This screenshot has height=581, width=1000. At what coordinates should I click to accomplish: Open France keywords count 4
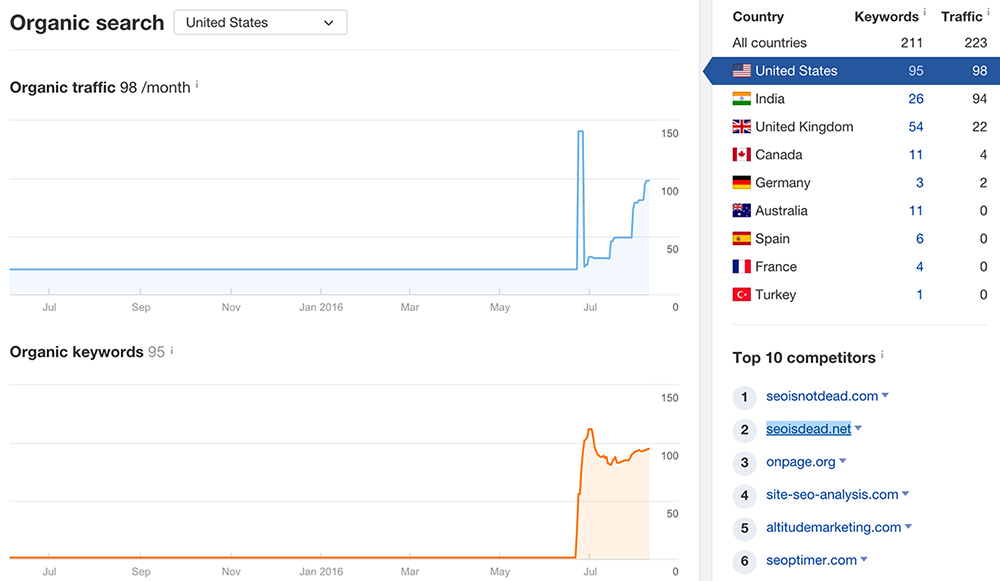(920, 267)
